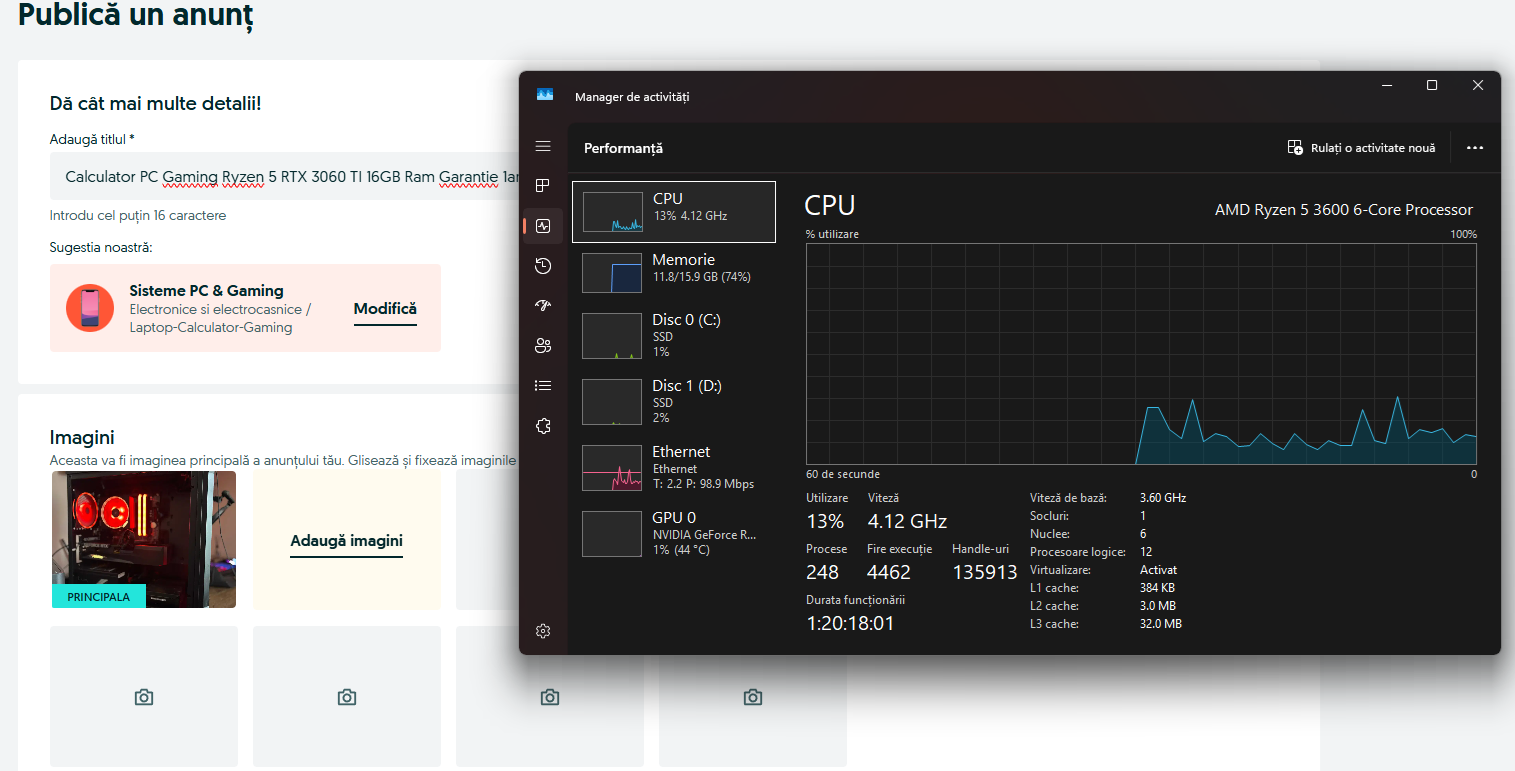Screen dimensions: 1515x771
Task: Click the 1:20:18:01 uptime value
Action: pyautogui.click(x=850, y=623)
